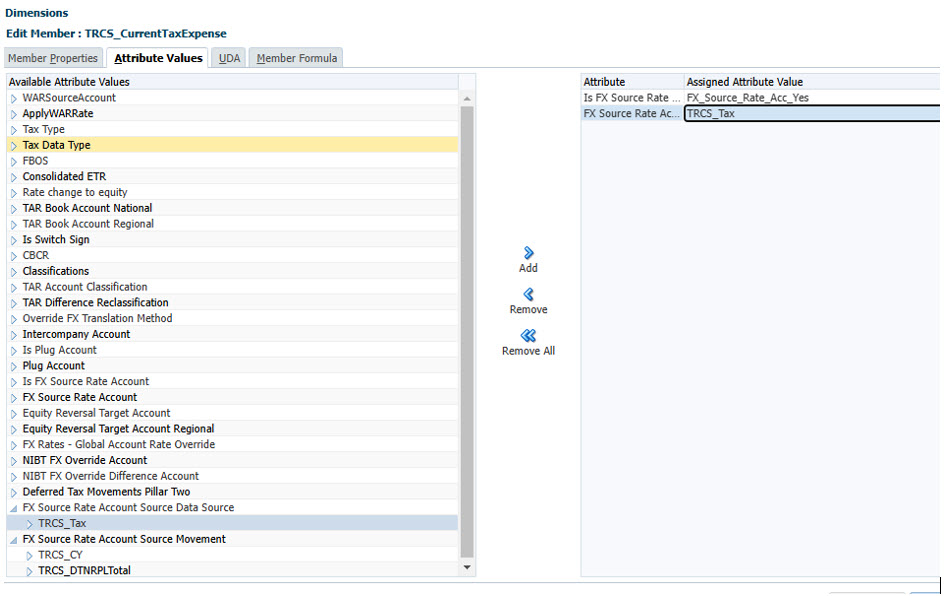
Task: Click the Remove chevron icon
Action: pyautogui.click(x=528, y=294)
